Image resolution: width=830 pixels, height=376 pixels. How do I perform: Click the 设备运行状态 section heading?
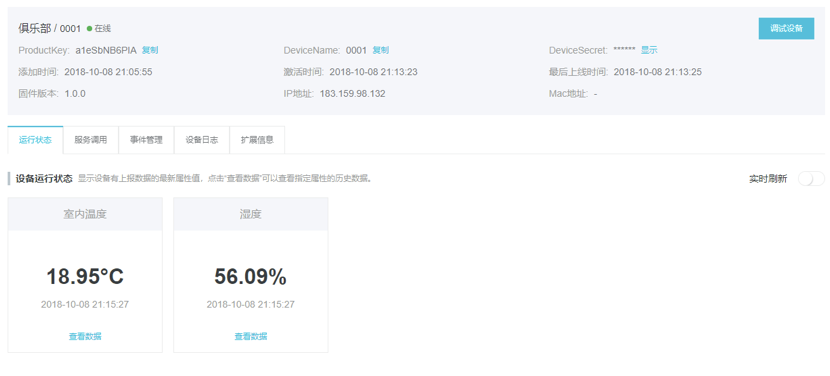point(44,178)
